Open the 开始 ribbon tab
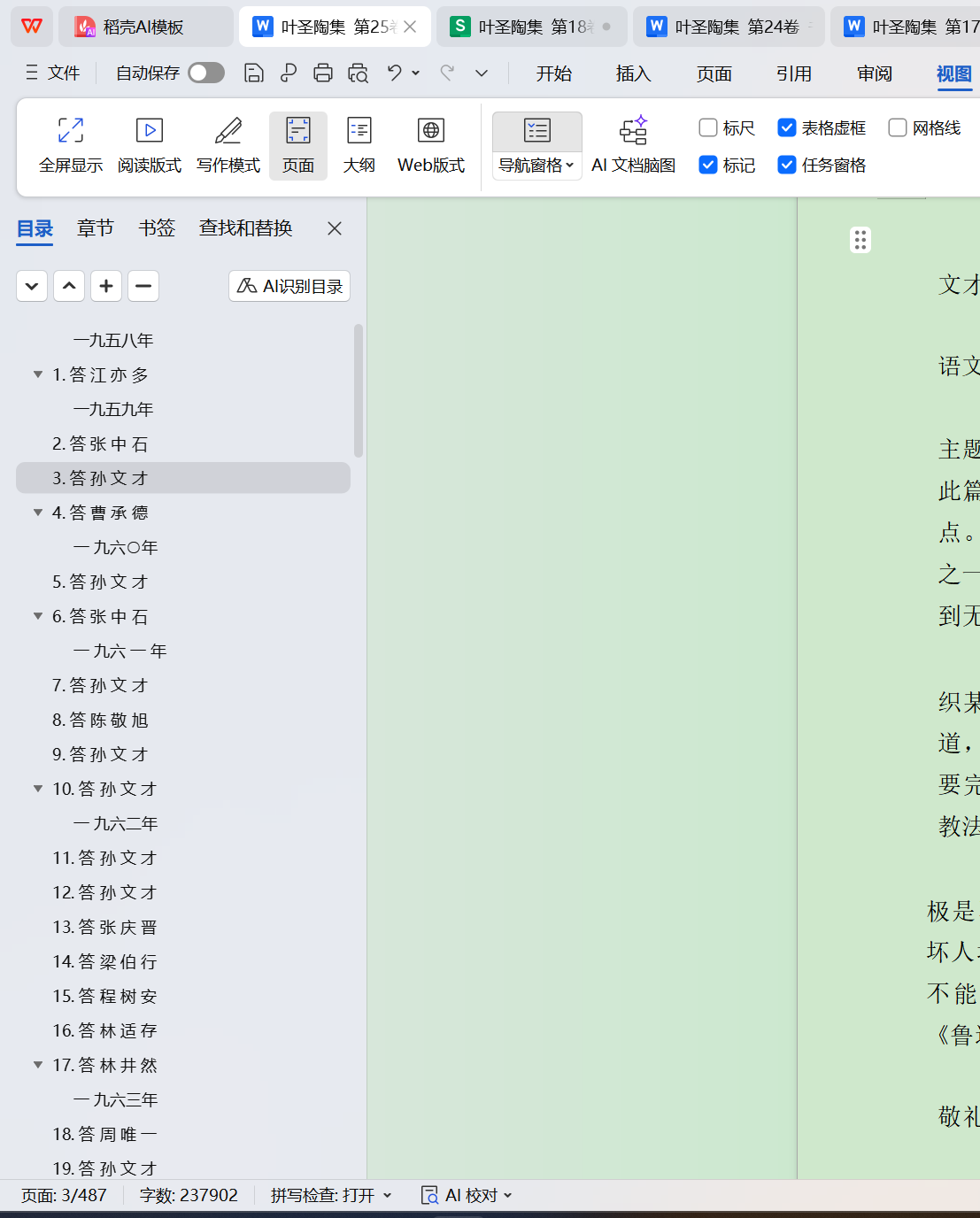The width and height of the screenshot is (980, 1218). coord(554,73)
